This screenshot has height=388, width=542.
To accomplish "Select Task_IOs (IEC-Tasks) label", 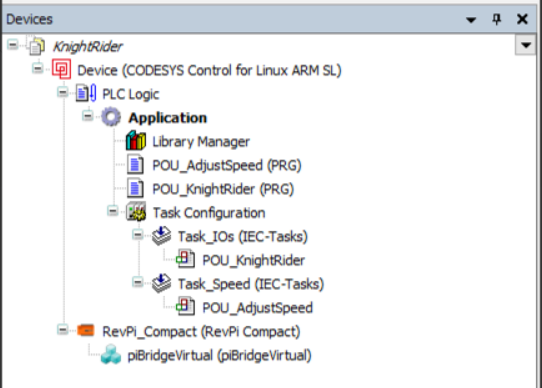I will click(x=243, y=237).
